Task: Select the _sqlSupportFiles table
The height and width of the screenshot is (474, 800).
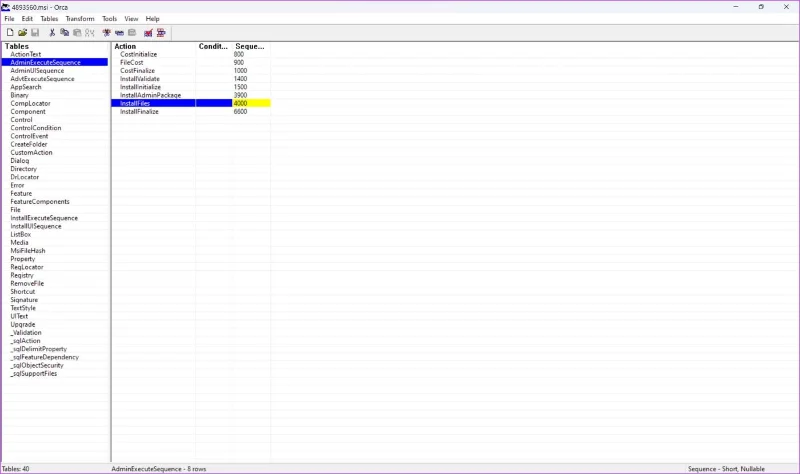Action: coord(34,373)
